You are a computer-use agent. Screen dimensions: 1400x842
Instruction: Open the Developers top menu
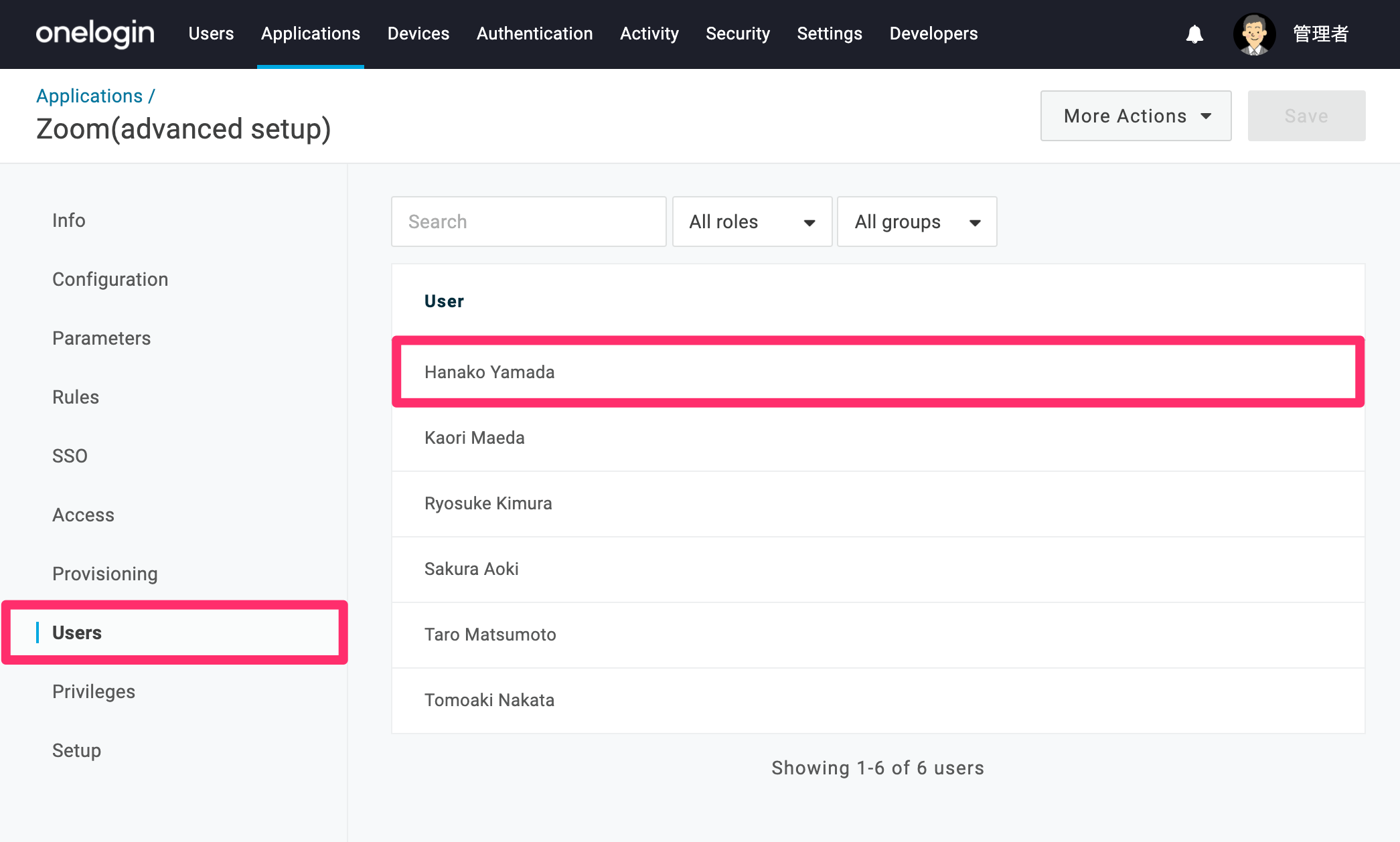(x=933, y=33)
